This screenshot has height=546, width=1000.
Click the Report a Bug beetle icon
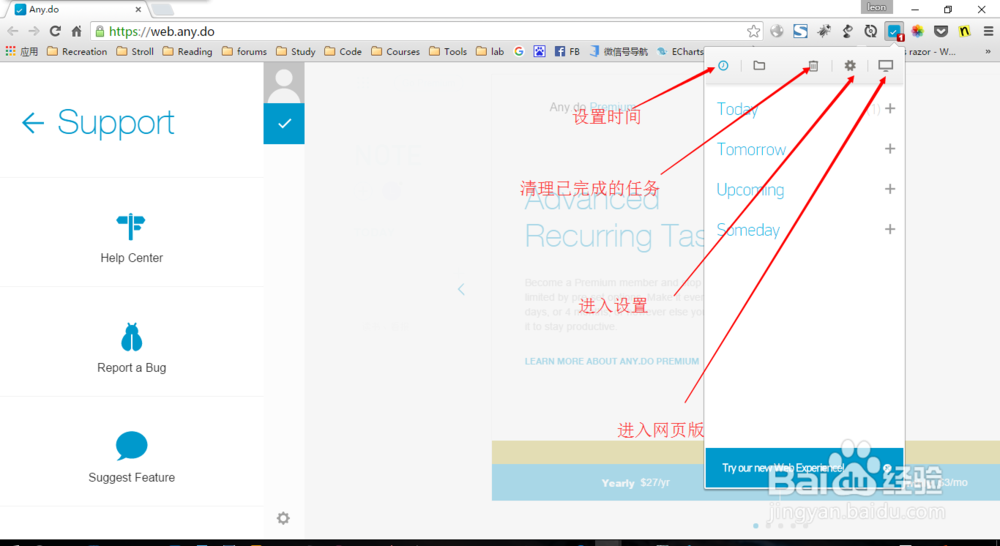(131, 337)
